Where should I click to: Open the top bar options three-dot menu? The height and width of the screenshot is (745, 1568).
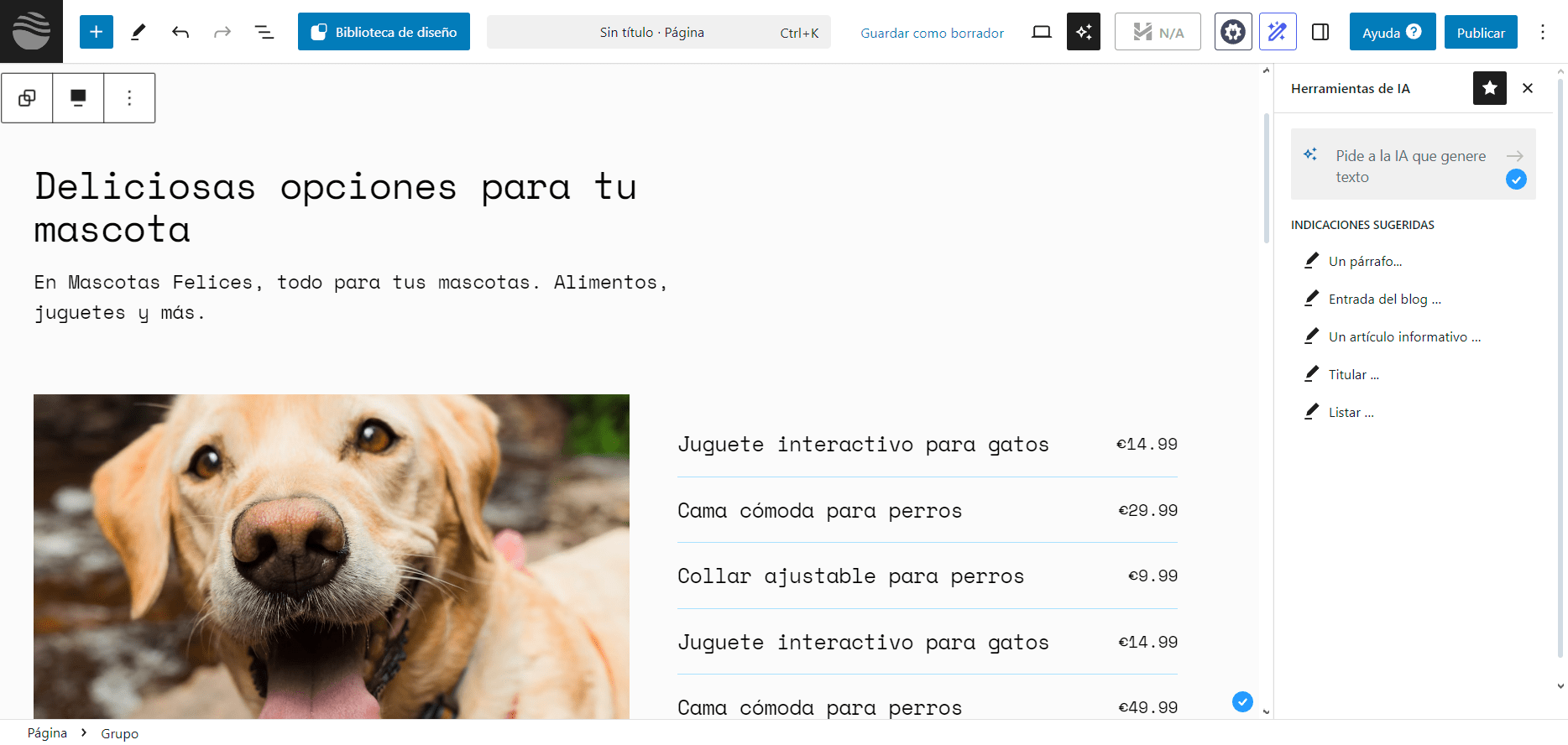tap(1543, 32)
